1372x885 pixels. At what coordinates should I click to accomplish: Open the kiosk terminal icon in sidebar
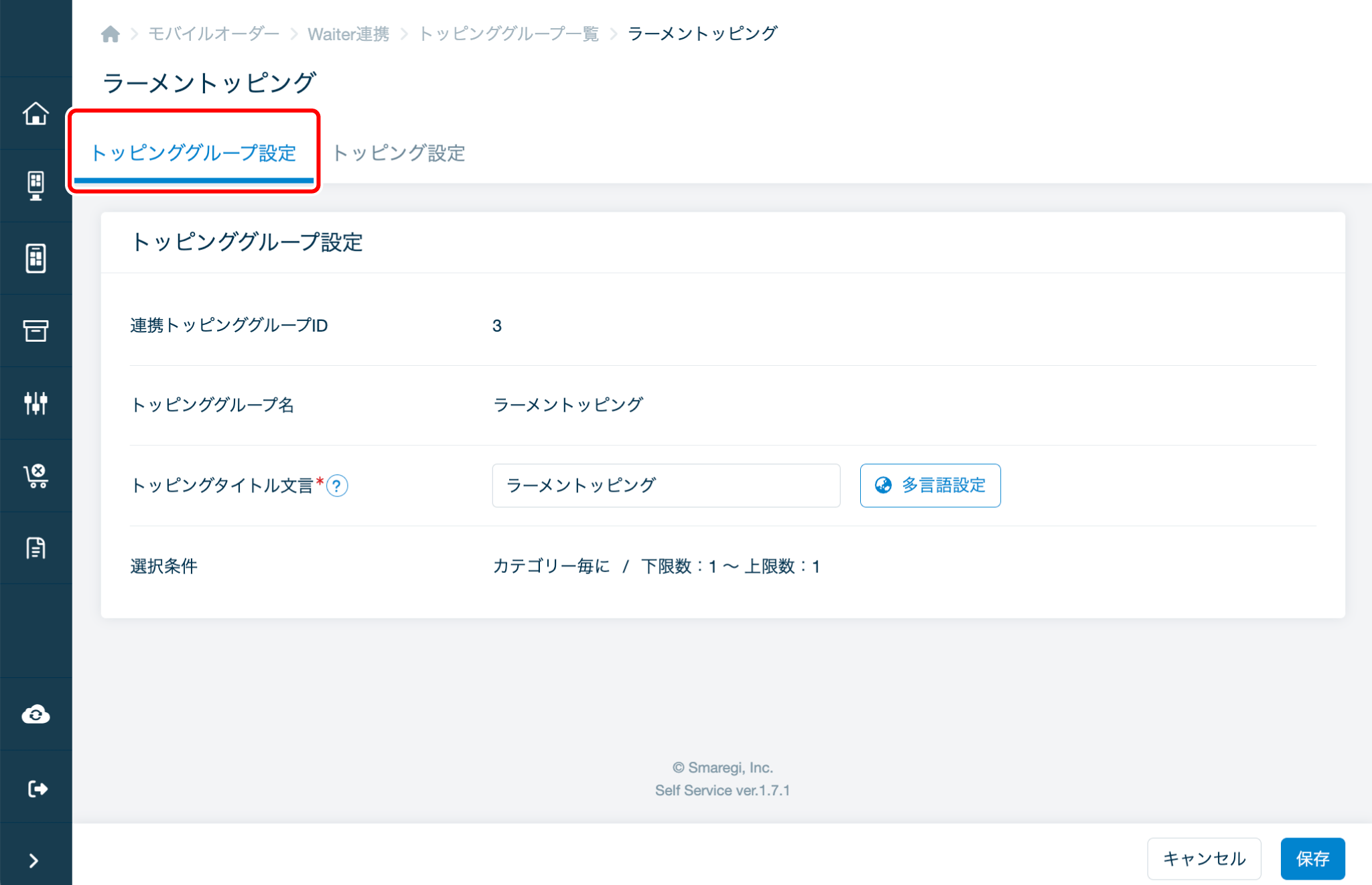point(36,186)
